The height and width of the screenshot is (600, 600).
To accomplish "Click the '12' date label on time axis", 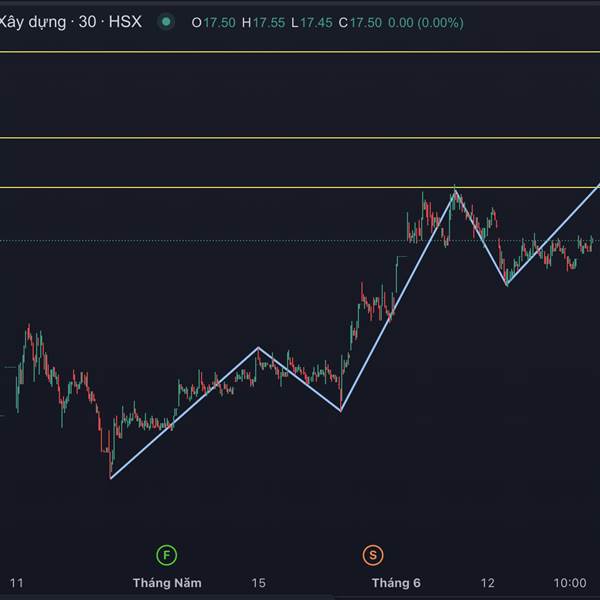I will click(x=488, y=583).
